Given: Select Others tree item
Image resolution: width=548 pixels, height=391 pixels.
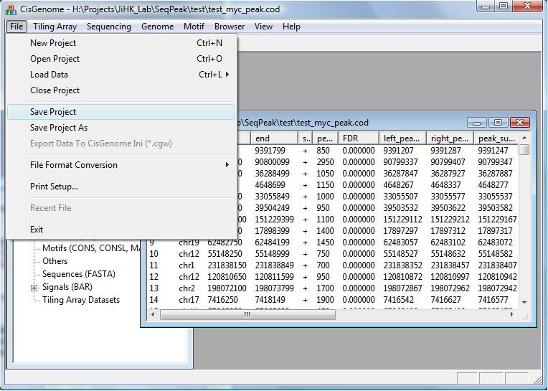Looking at the screenshot, I should (x=55, y=261).
